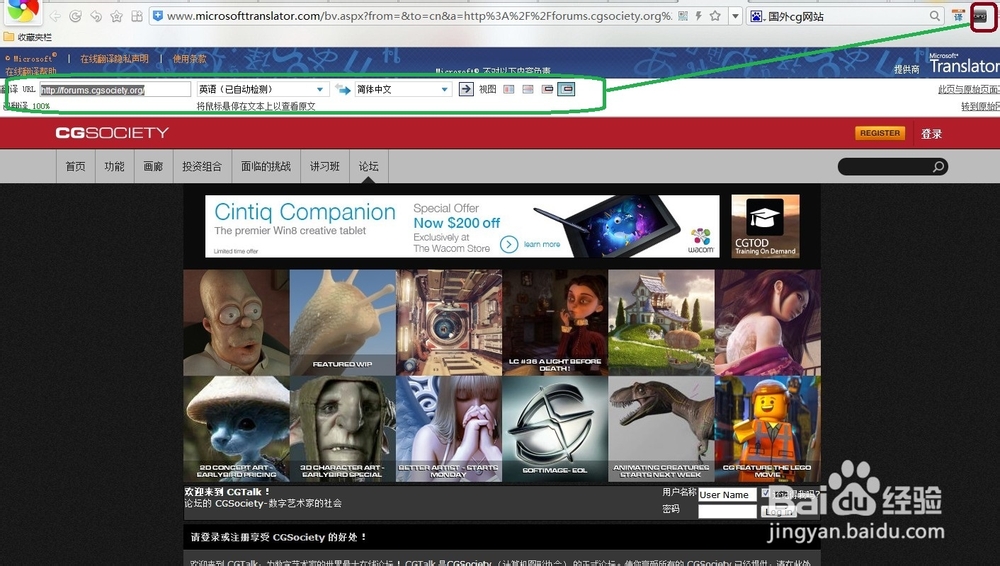
Task: Expand the address bar history dropdown arrow
Action: click(735, 16)
